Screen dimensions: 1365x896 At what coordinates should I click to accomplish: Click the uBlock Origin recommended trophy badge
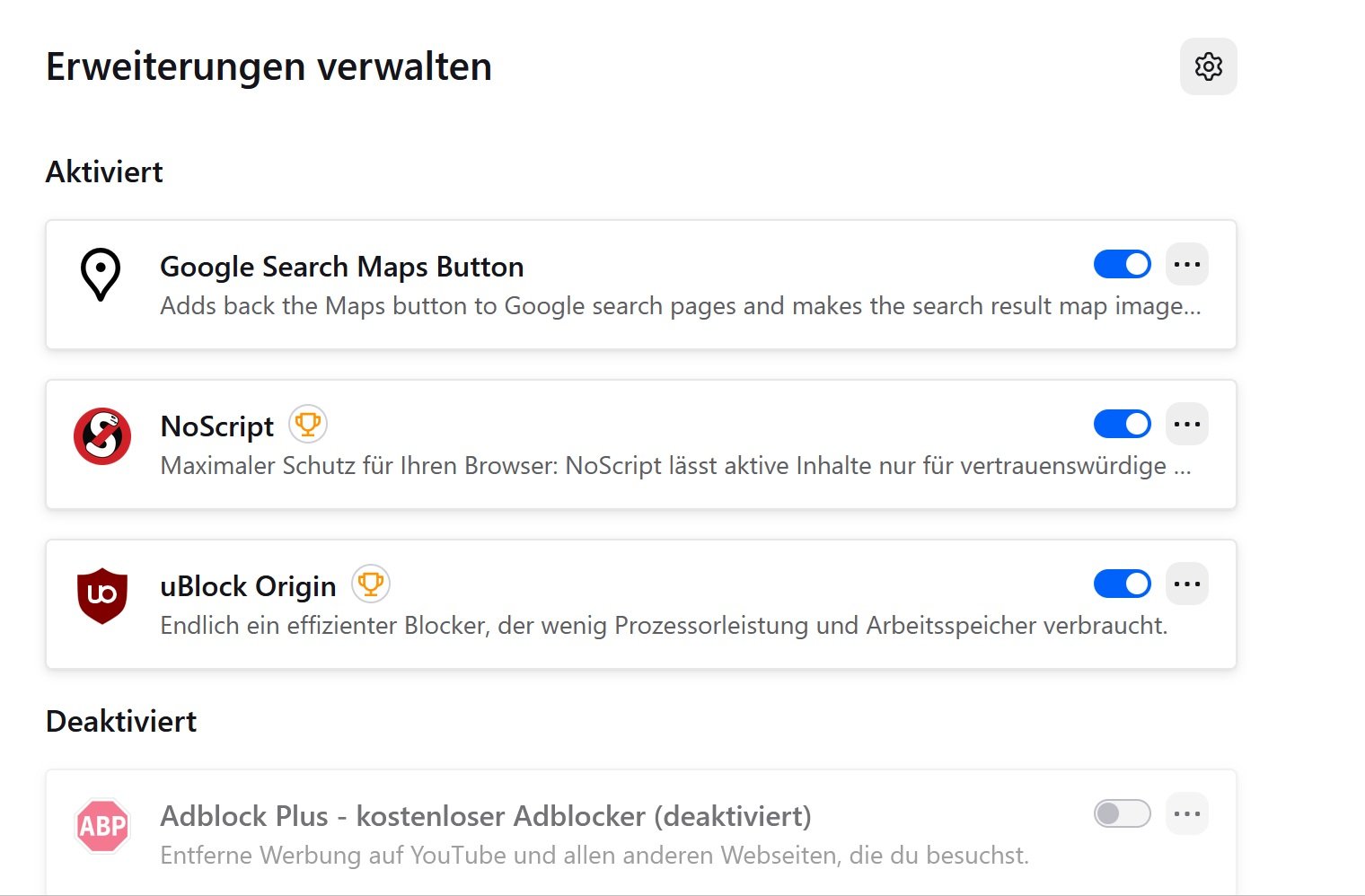(x=371, y=584)
